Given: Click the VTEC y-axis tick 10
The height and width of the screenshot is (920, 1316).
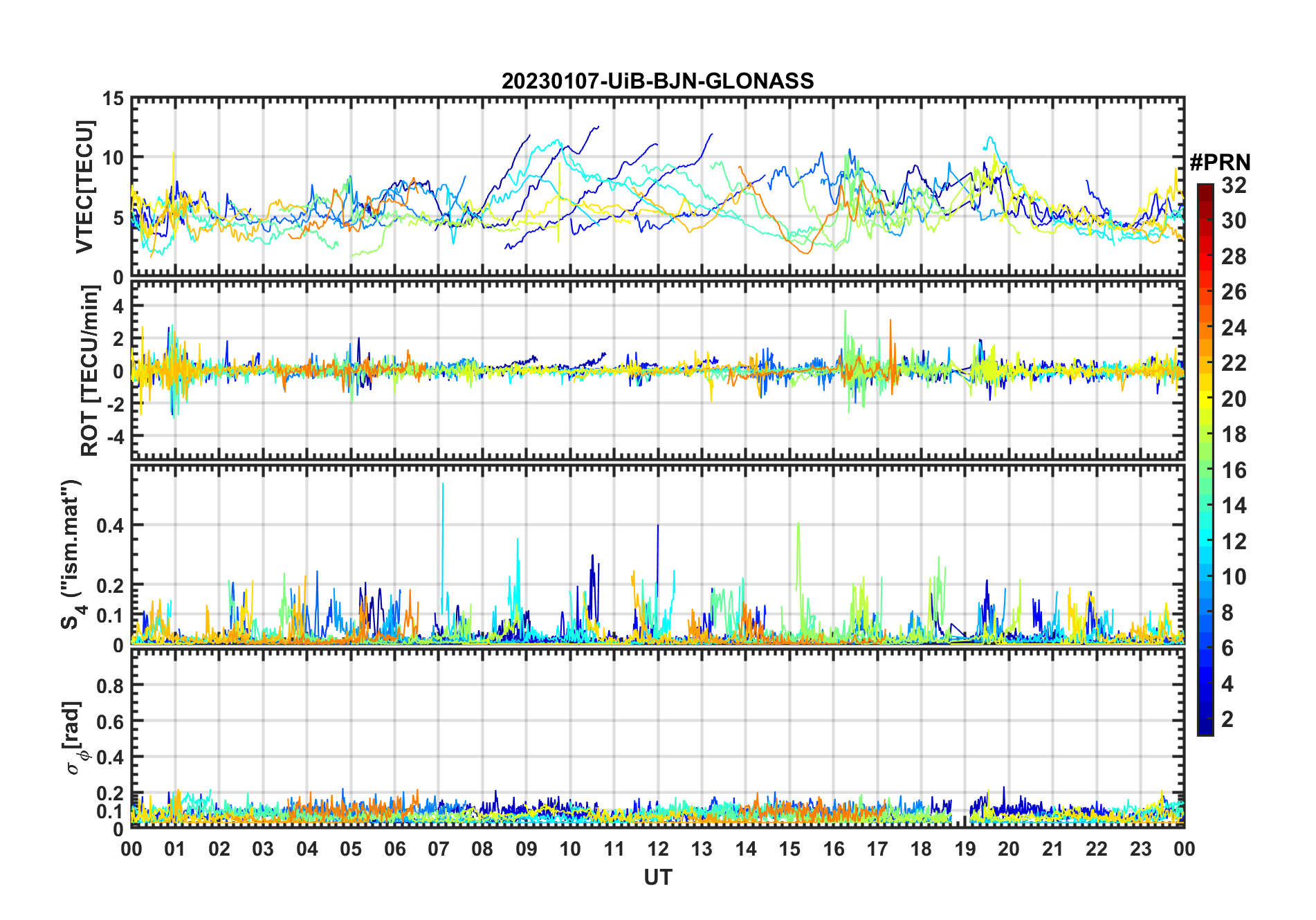Looking at the screenshot, I should 113,158.
